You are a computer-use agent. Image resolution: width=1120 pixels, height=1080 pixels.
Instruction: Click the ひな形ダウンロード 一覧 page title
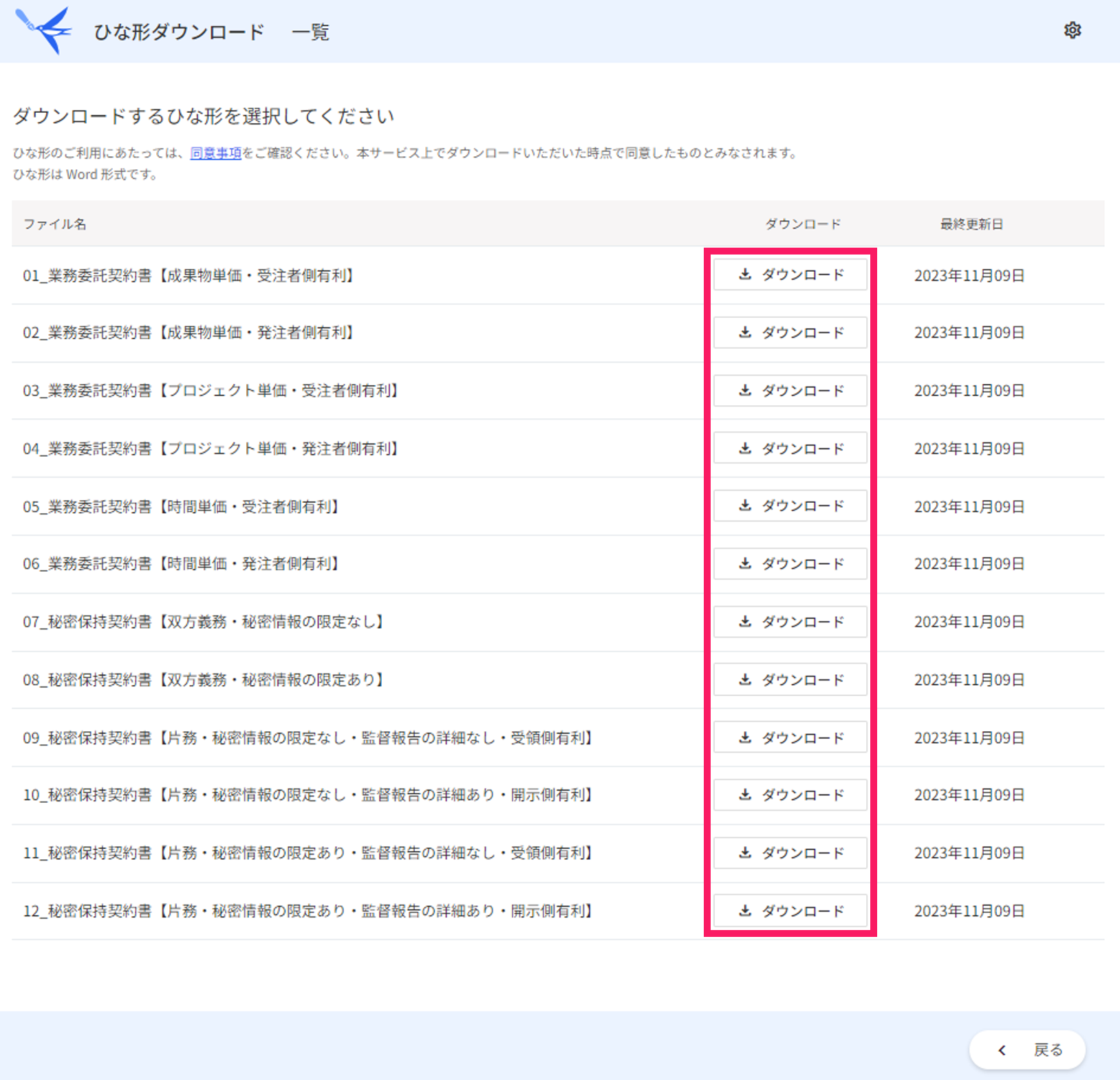point(212,32)
